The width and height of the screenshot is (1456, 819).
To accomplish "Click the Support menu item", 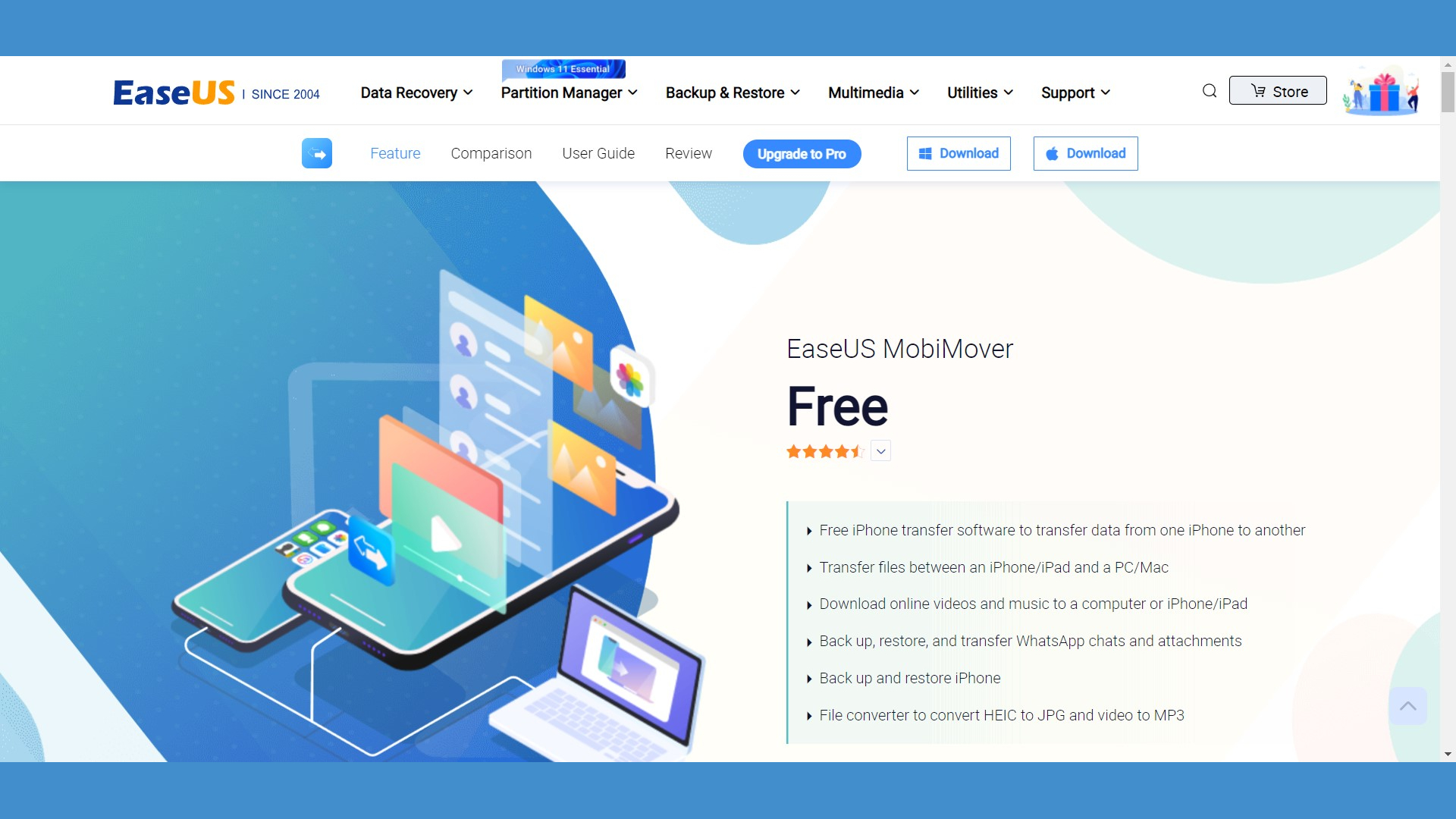I will tap(1075, 92).
